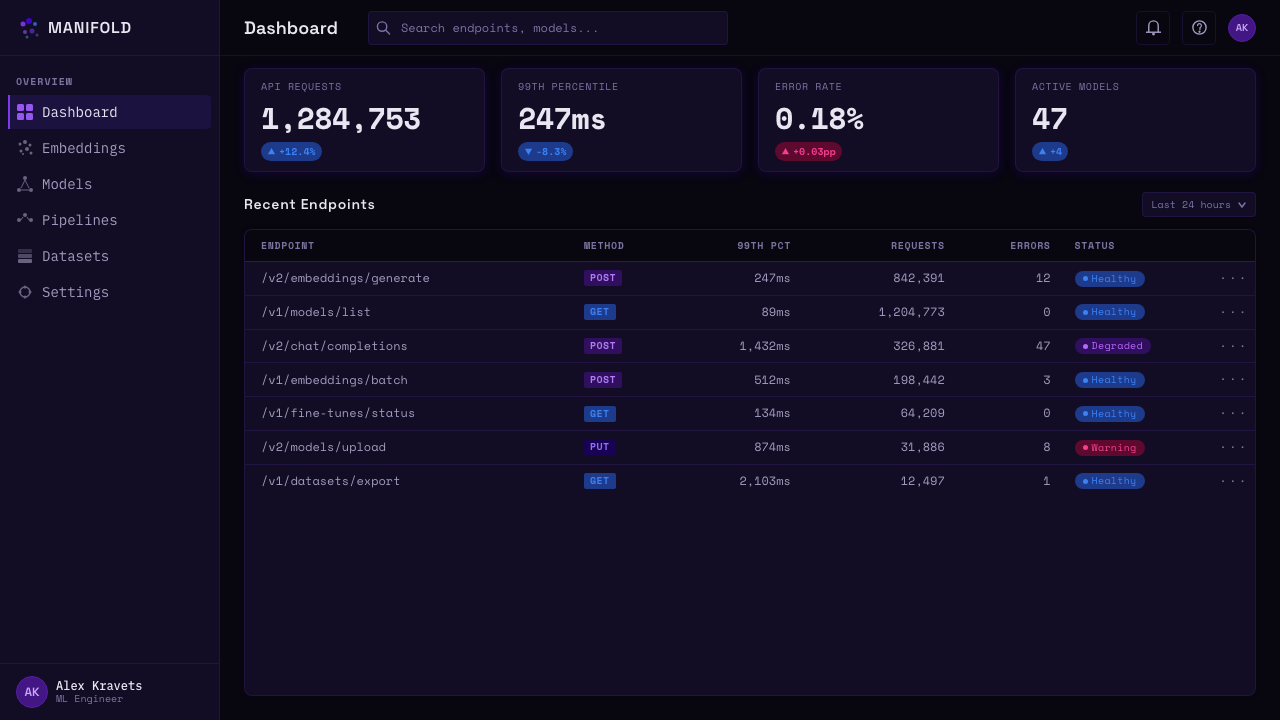The width and height of the screenshot is (1280, 720).
Task: Sort by the Status column header
Action: (x=1095, y=246)
